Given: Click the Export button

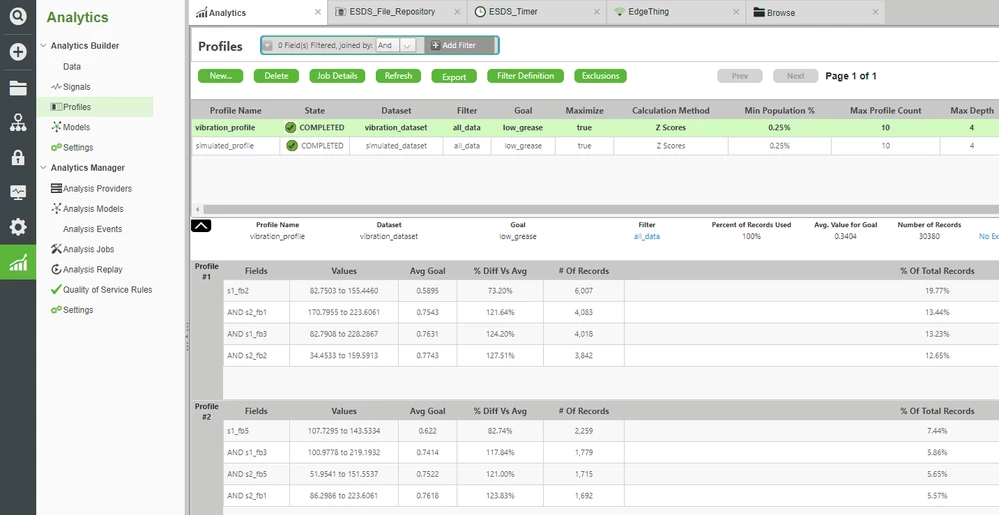Looking at the screenshot, I should click(x=454, y=76).
